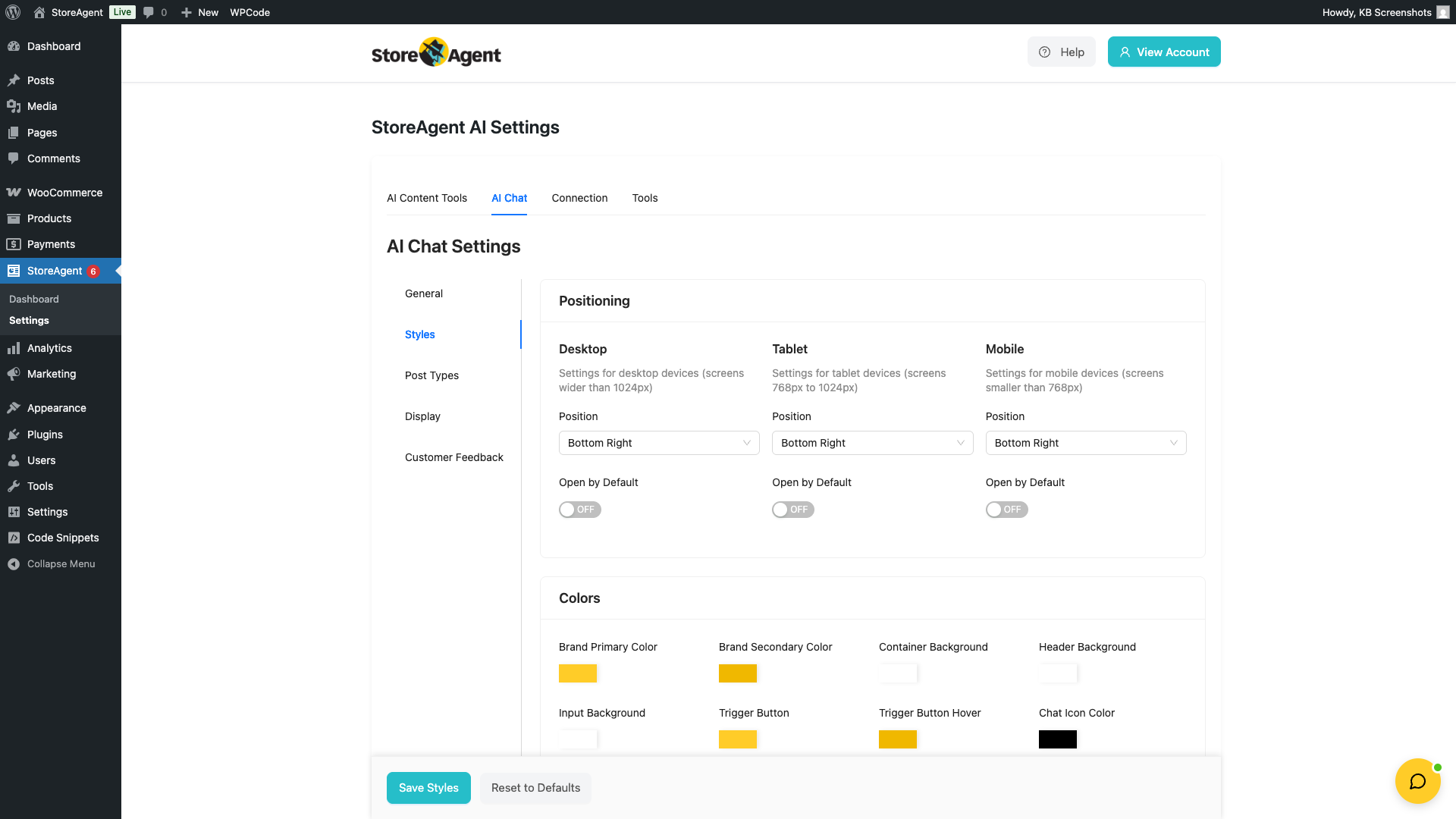Pick the Trigger Button Hover swatch
The image size is (1456, 819).
coord(898,739)
